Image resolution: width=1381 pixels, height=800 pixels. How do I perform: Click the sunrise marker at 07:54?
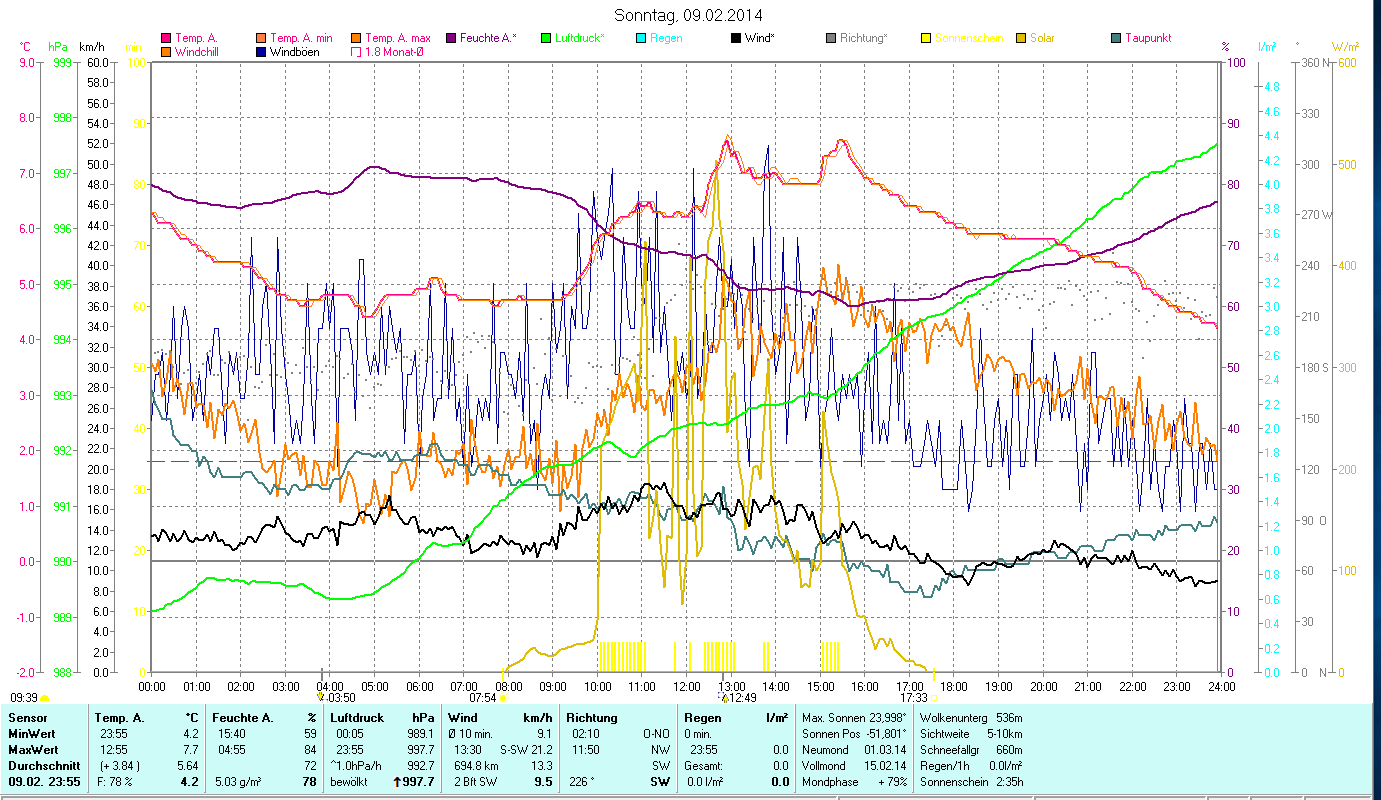(x=503, y=698)
